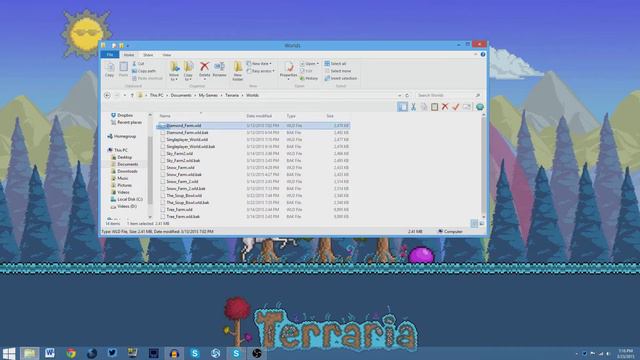This screenshot has width=640, height=360.
Task: Click the copy pages icon in lower toolbar
Action: [424, 107]
